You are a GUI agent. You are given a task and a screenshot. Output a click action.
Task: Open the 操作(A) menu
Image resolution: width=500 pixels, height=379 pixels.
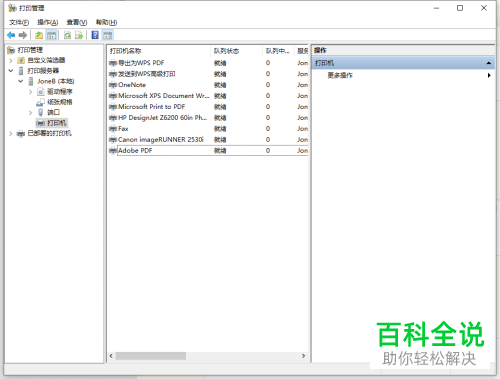(48, 22)
